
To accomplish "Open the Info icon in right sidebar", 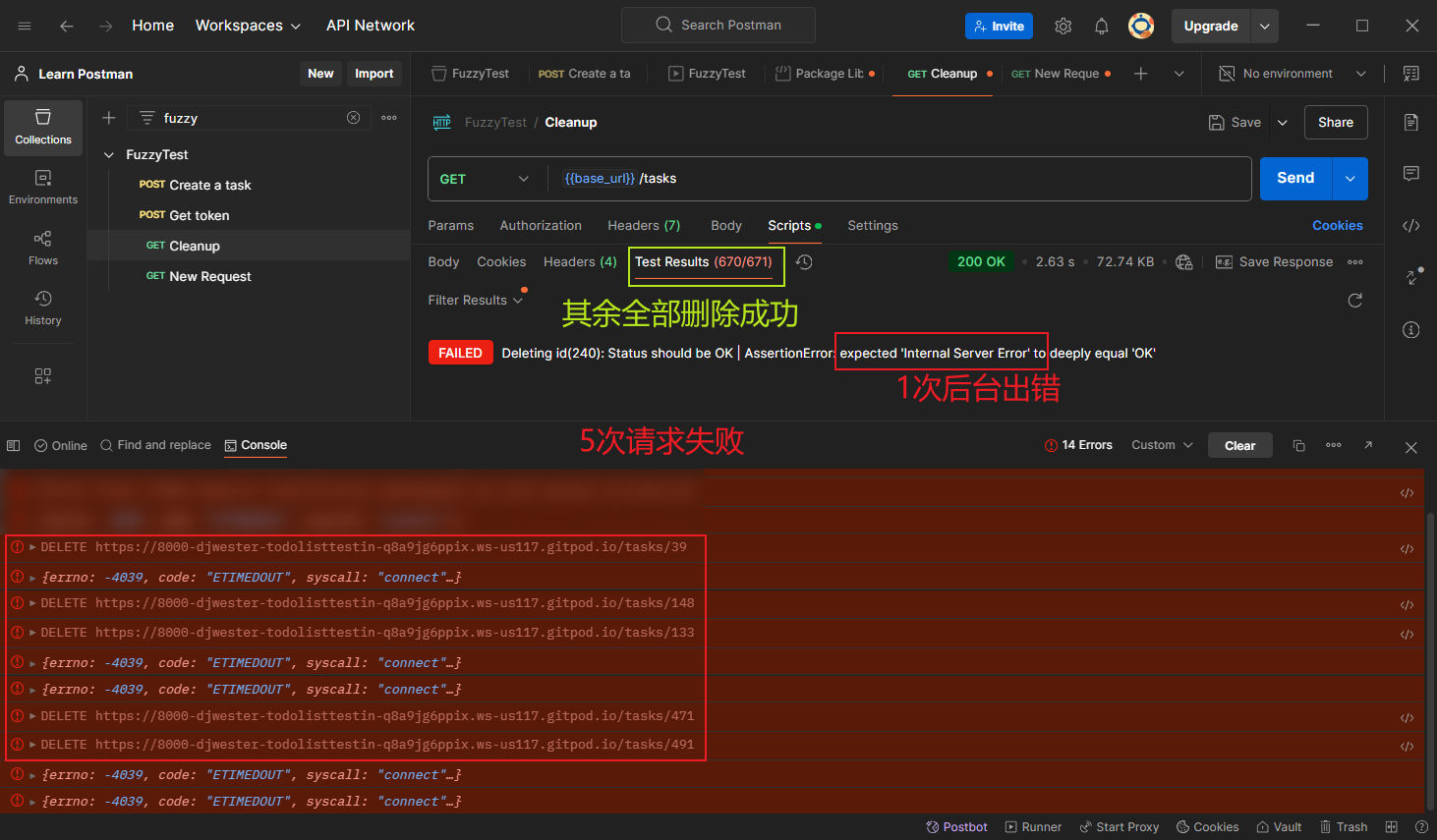I will click(x=1411, y=330).
